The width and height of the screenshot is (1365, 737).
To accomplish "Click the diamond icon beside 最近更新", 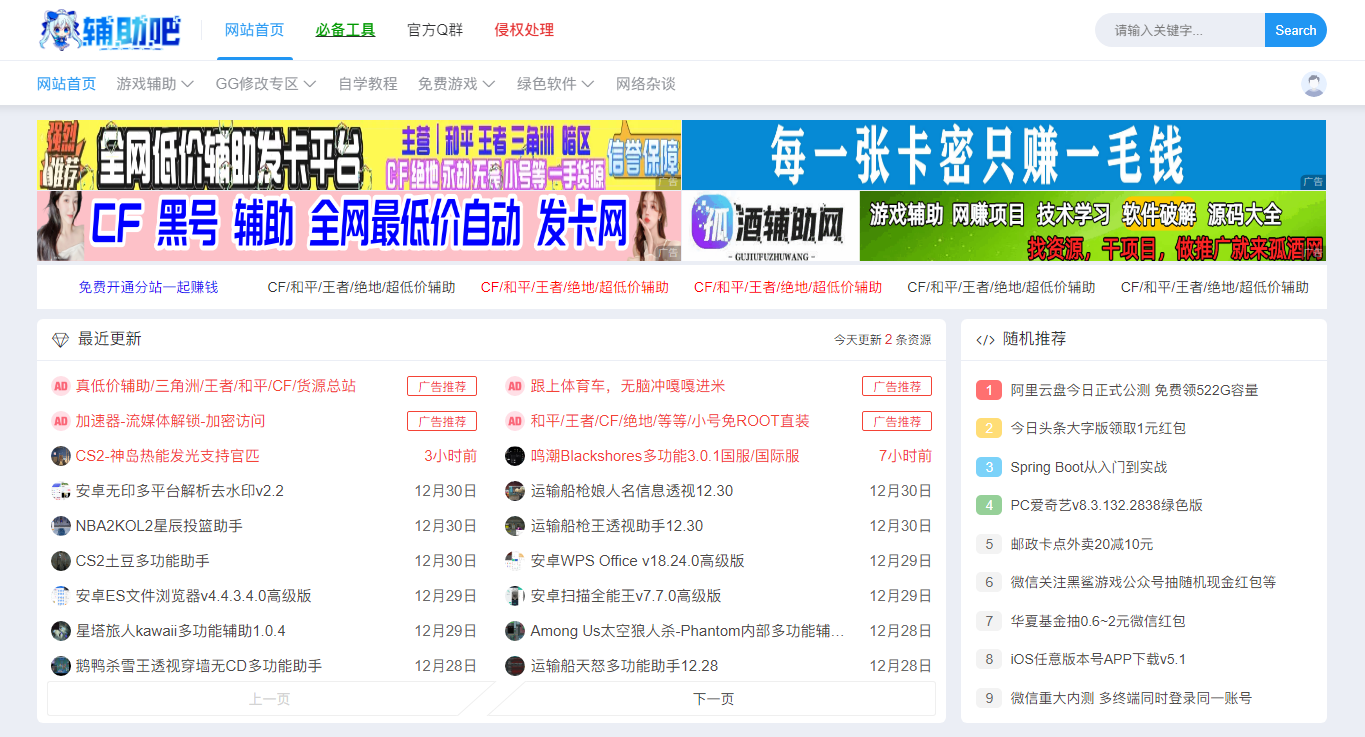I will tap(59, 339).
